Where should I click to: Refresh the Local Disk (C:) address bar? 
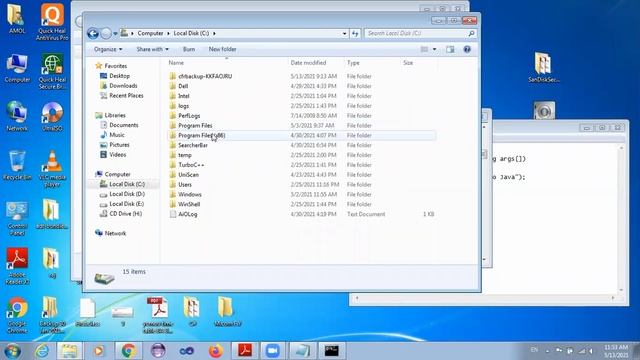pyautogui.click(x=355, y=33)
